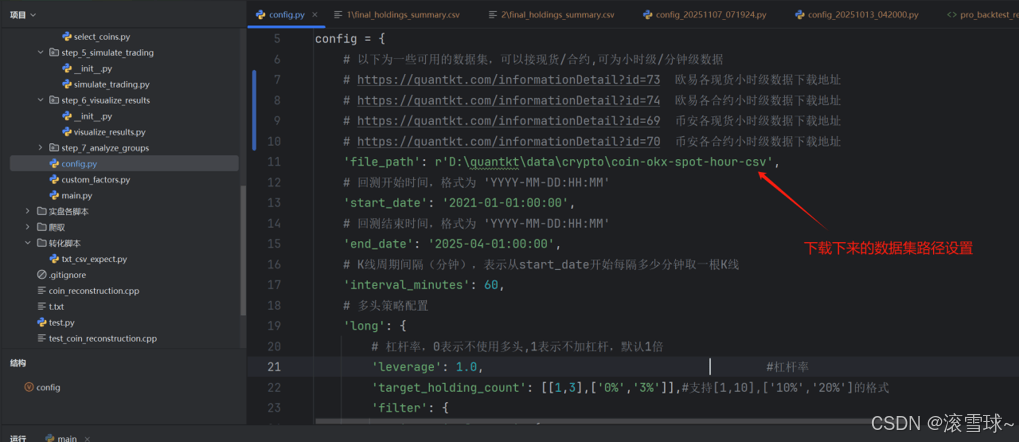Select __init__.py under step_6_visualize_results
The height and width of the screenshot is (442, 1019).
pos(93,116)
